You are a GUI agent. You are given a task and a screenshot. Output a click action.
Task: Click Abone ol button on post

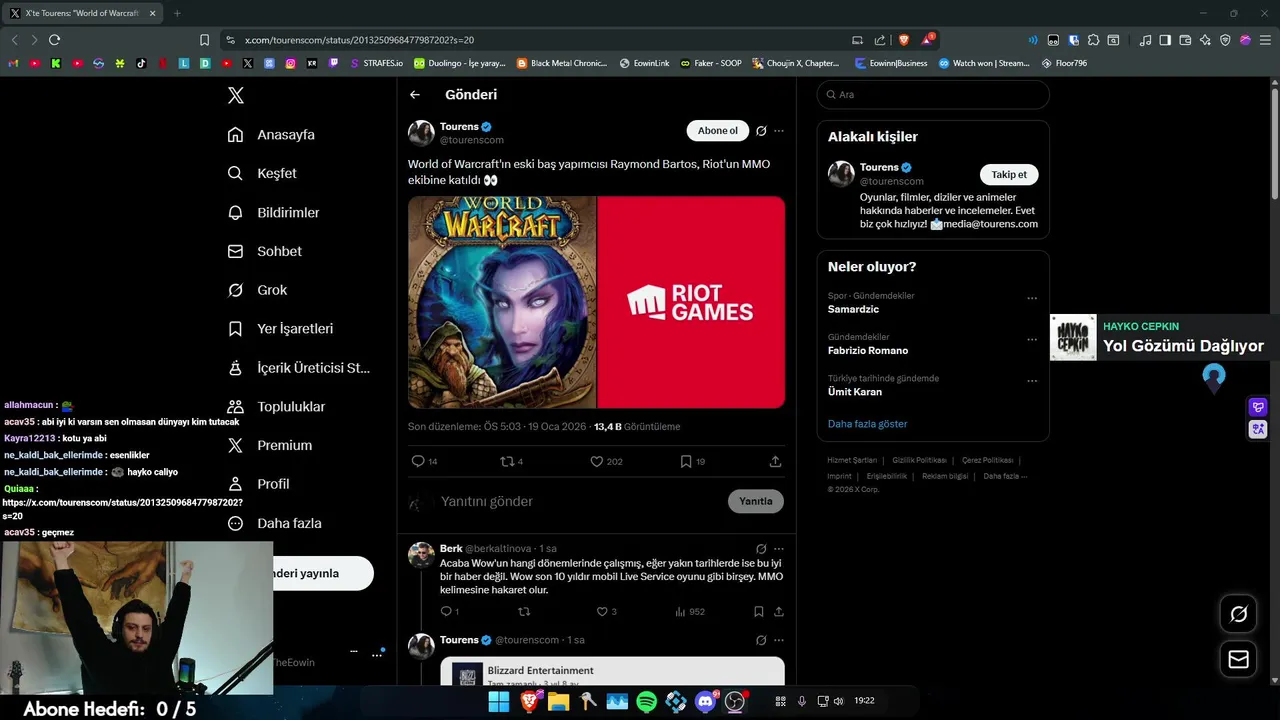[718, 131]
